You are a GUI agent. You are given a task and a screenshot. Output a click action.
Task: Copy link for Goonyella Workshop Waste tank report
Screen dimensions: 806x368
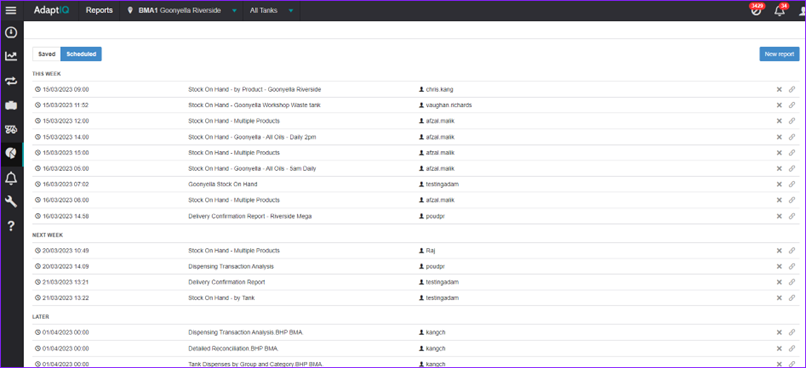click(x=792, y=105)
